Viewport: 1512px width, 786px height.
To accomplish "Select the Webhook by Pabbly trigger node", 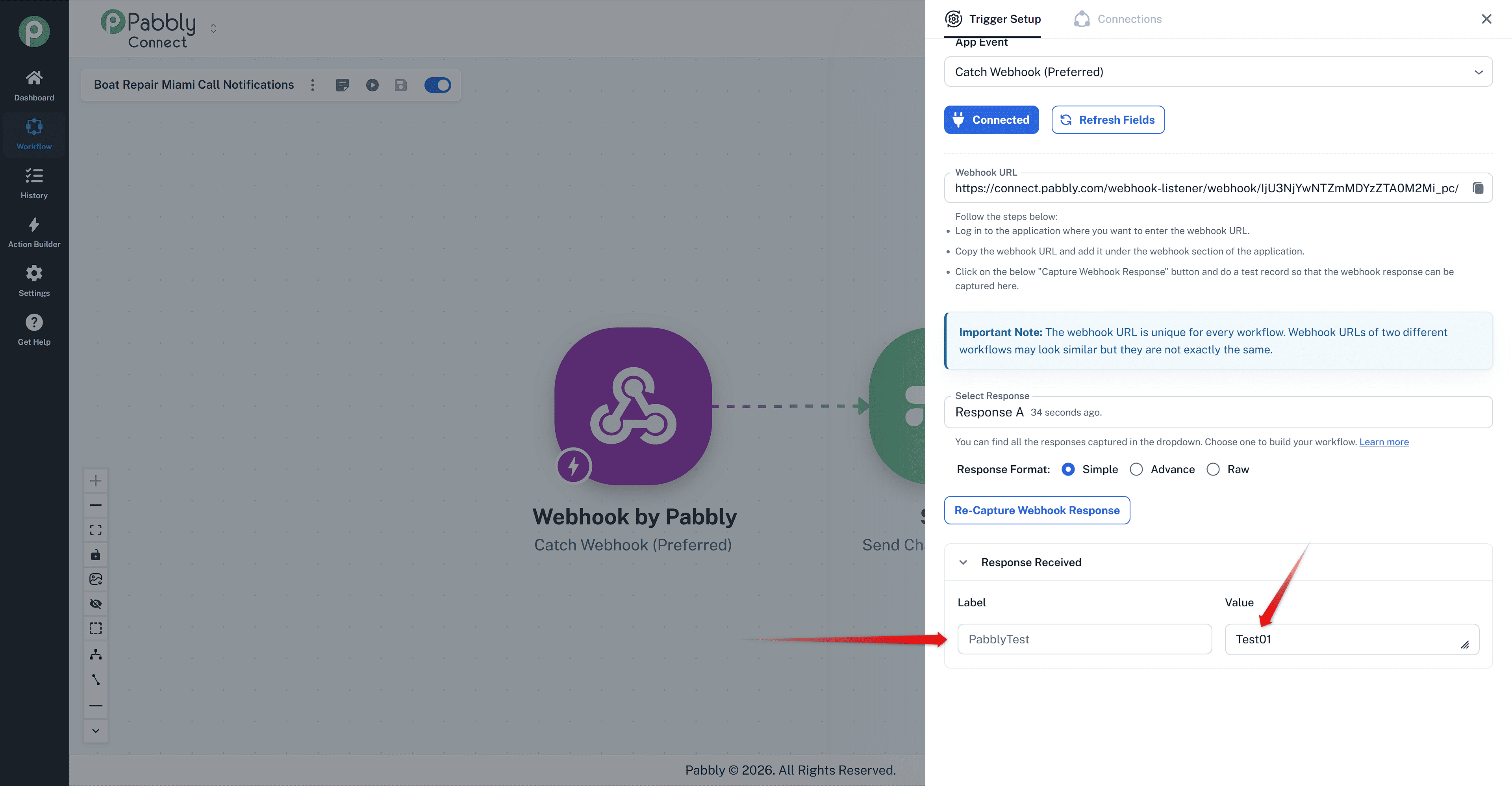I will (x=633, y=406).
